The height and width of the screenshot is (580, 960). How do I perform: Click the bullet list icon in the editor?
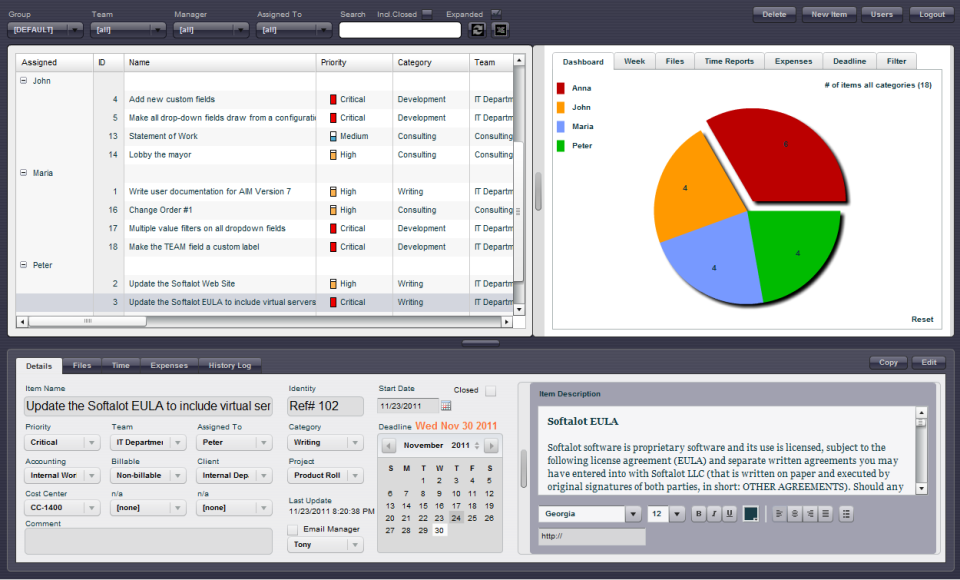(x=845, y=513)
